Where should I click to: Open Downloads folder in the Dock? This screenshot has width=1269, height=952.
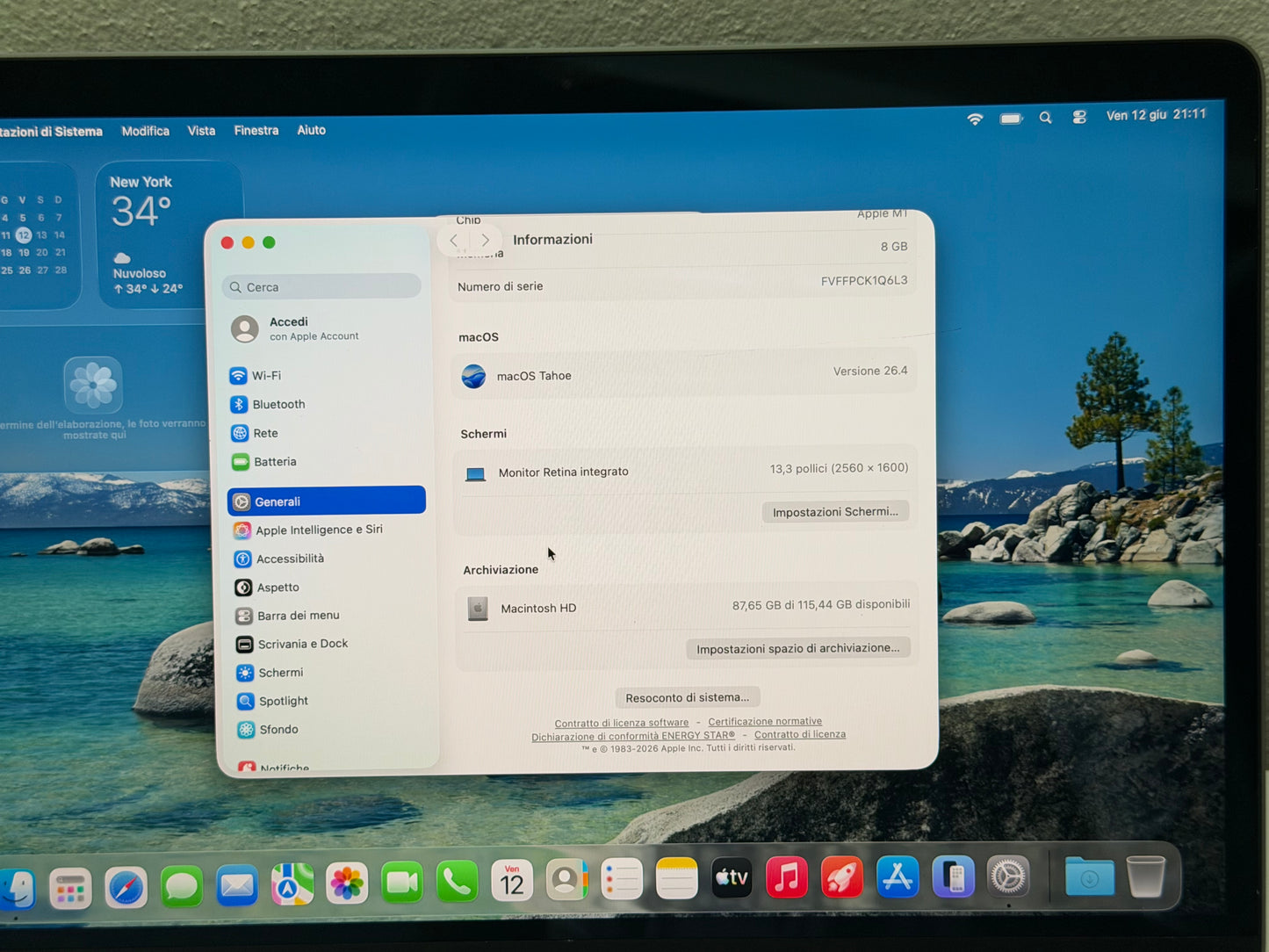(x=1089, y=876)
